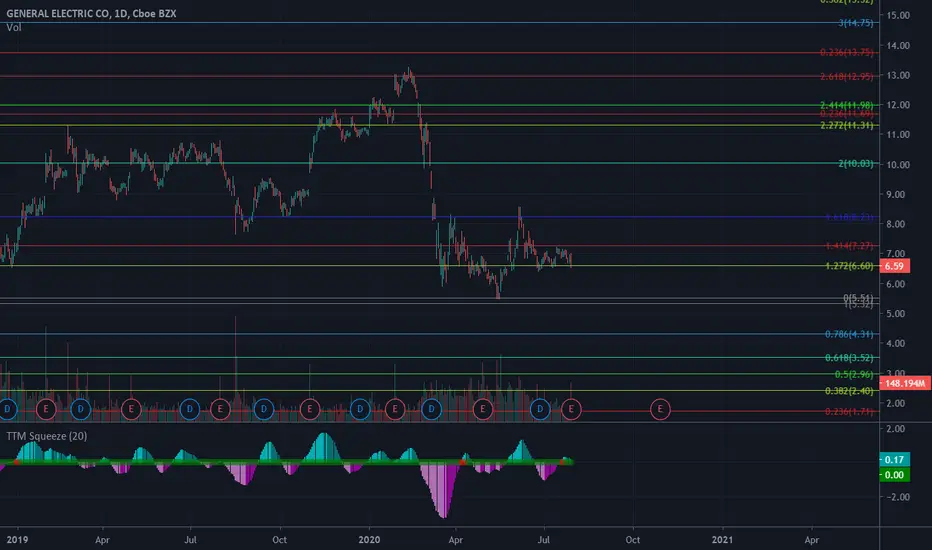Click the 148.194M volume value tag
Image resolution: width=932 pixels, height=550 pixels.
coord(905,383)
